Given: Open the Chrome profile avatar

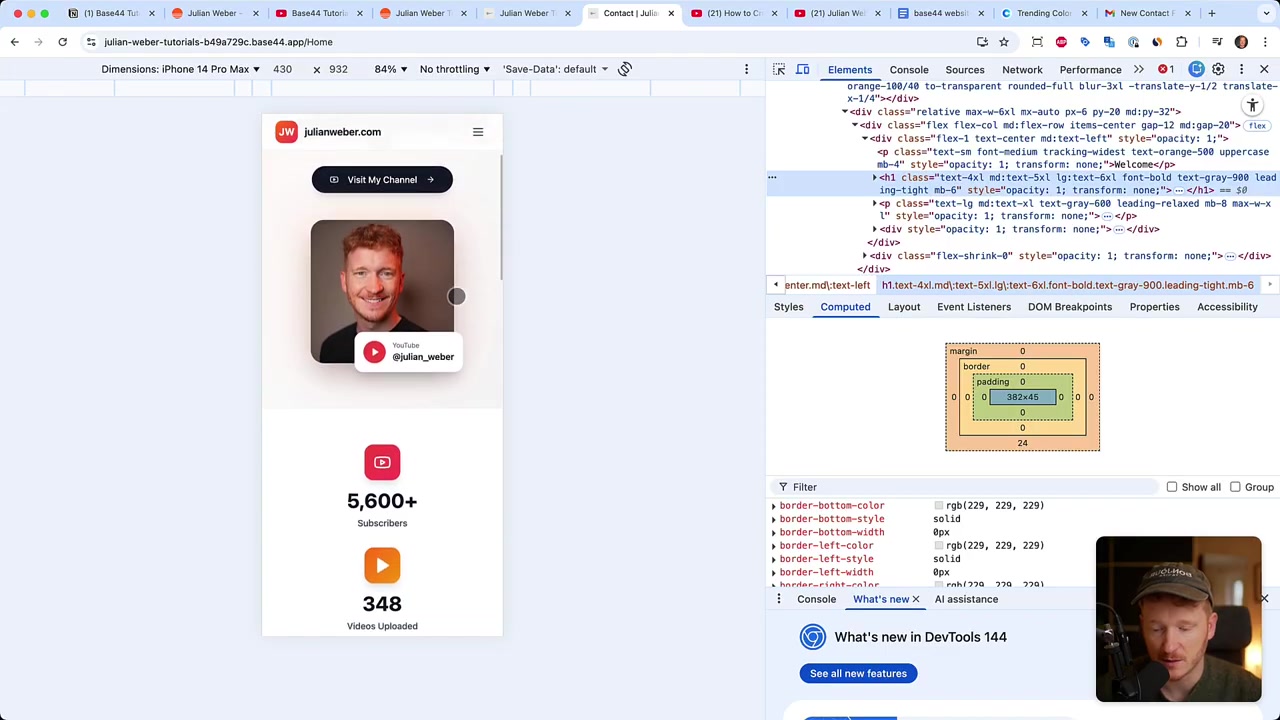Looking at the screenshot, I should [1241, 42].
